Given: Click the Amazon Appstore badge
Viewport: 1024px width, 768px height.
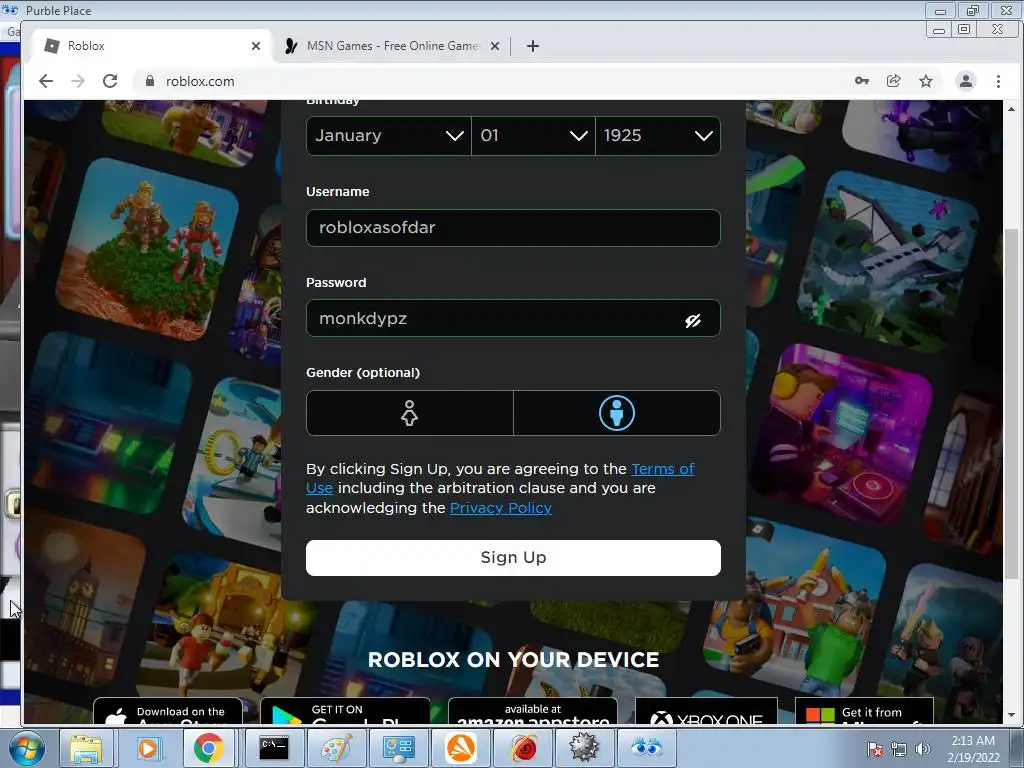Looking at the screenshot, I should (x=533, y=711).
